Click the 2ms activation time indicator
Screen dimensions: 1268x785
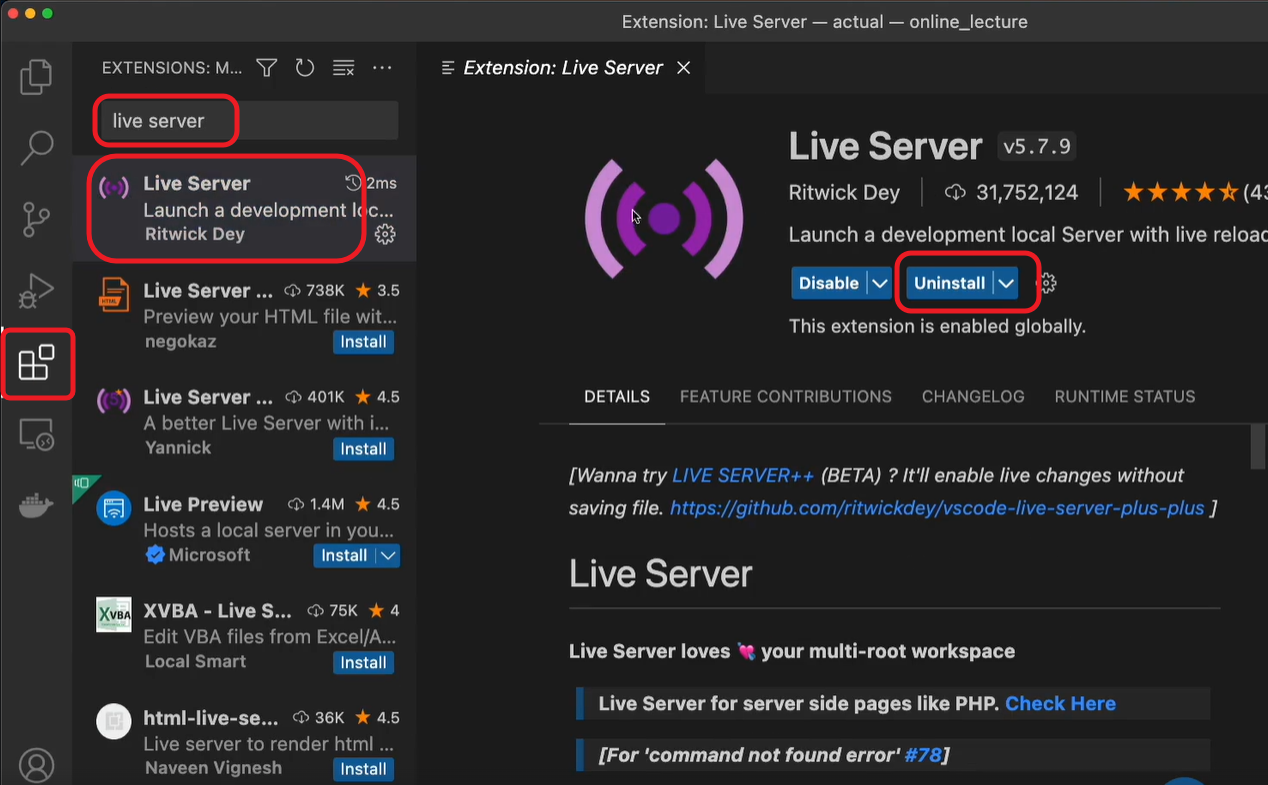point(371,183)
